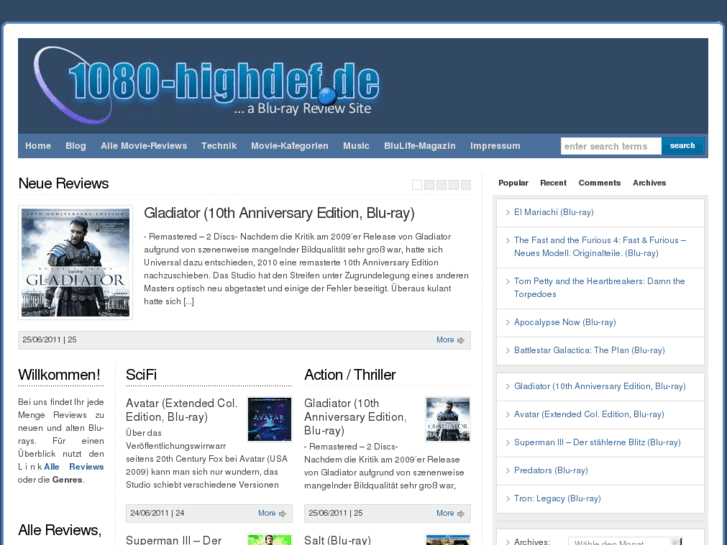Open Salt (Blu-ray) title link
Viewport: 727px width, 545px height.
coord(338,540)
